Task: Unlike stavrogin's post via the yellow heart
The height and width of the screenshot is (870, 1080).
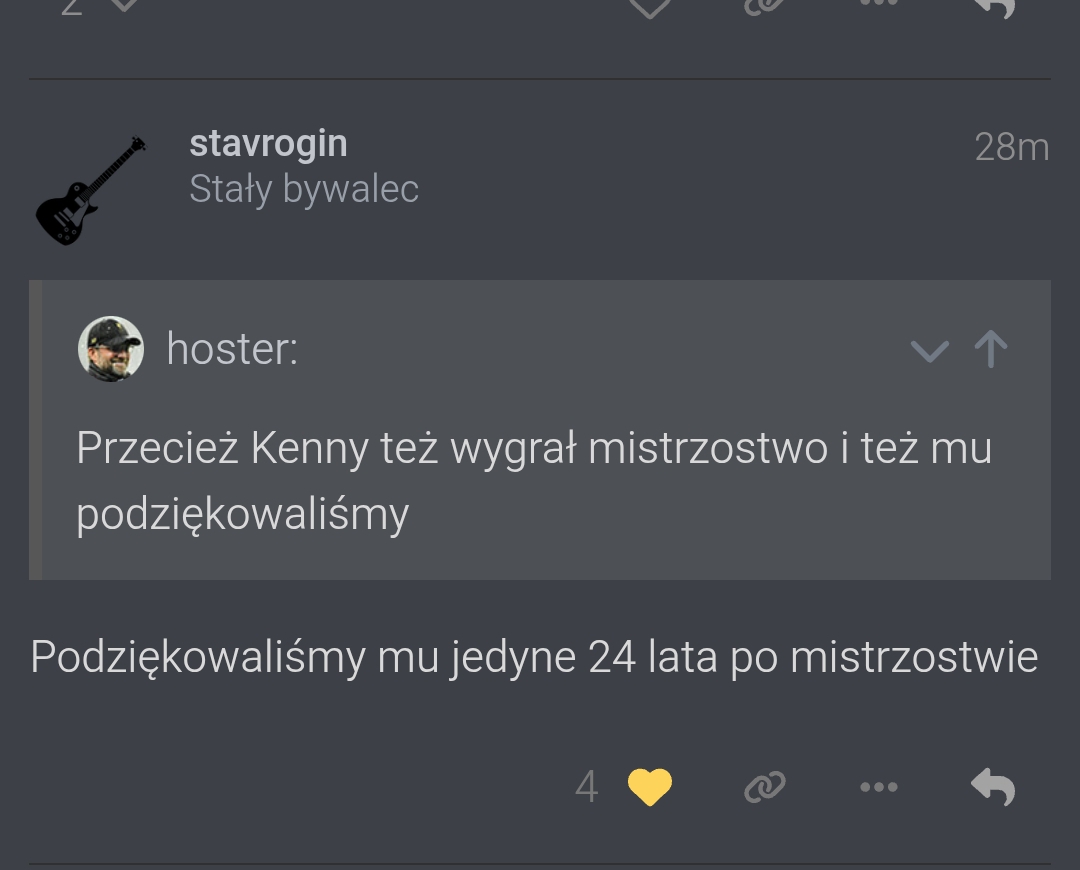Action: tap(650, 787)
